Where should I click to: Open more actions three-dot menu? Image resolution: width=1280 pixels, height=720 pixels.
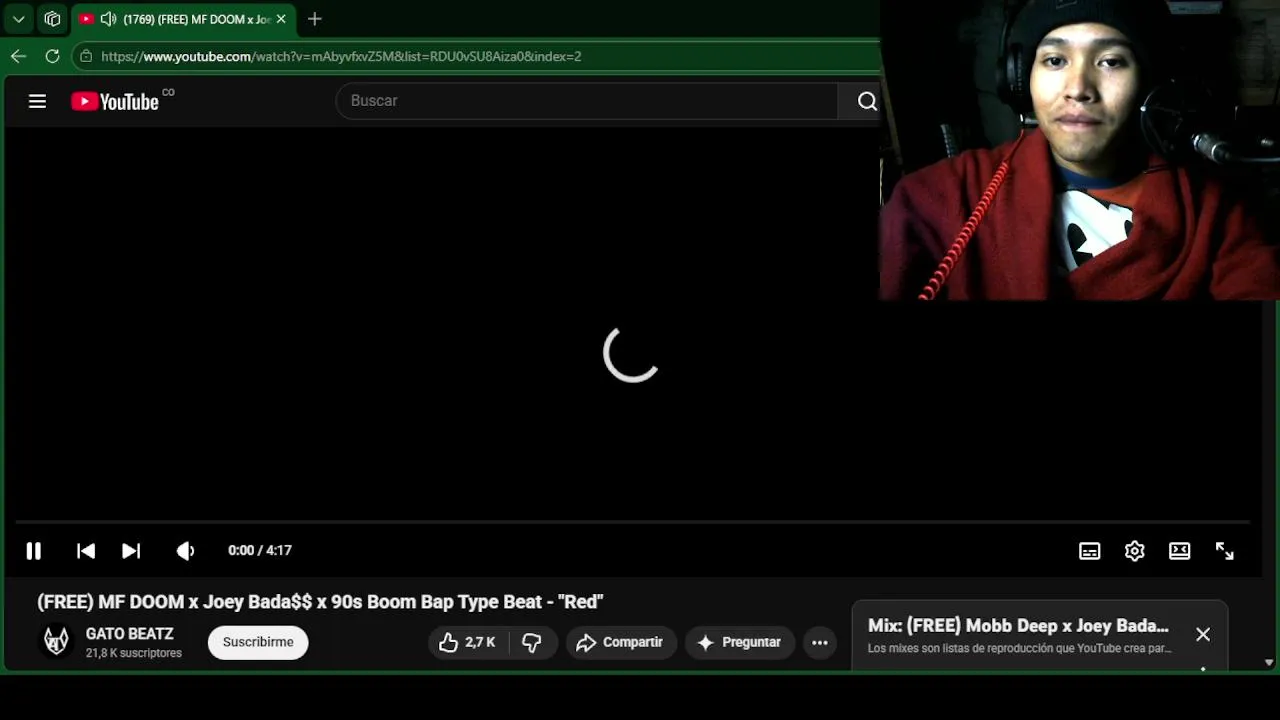tap(820, 642)
